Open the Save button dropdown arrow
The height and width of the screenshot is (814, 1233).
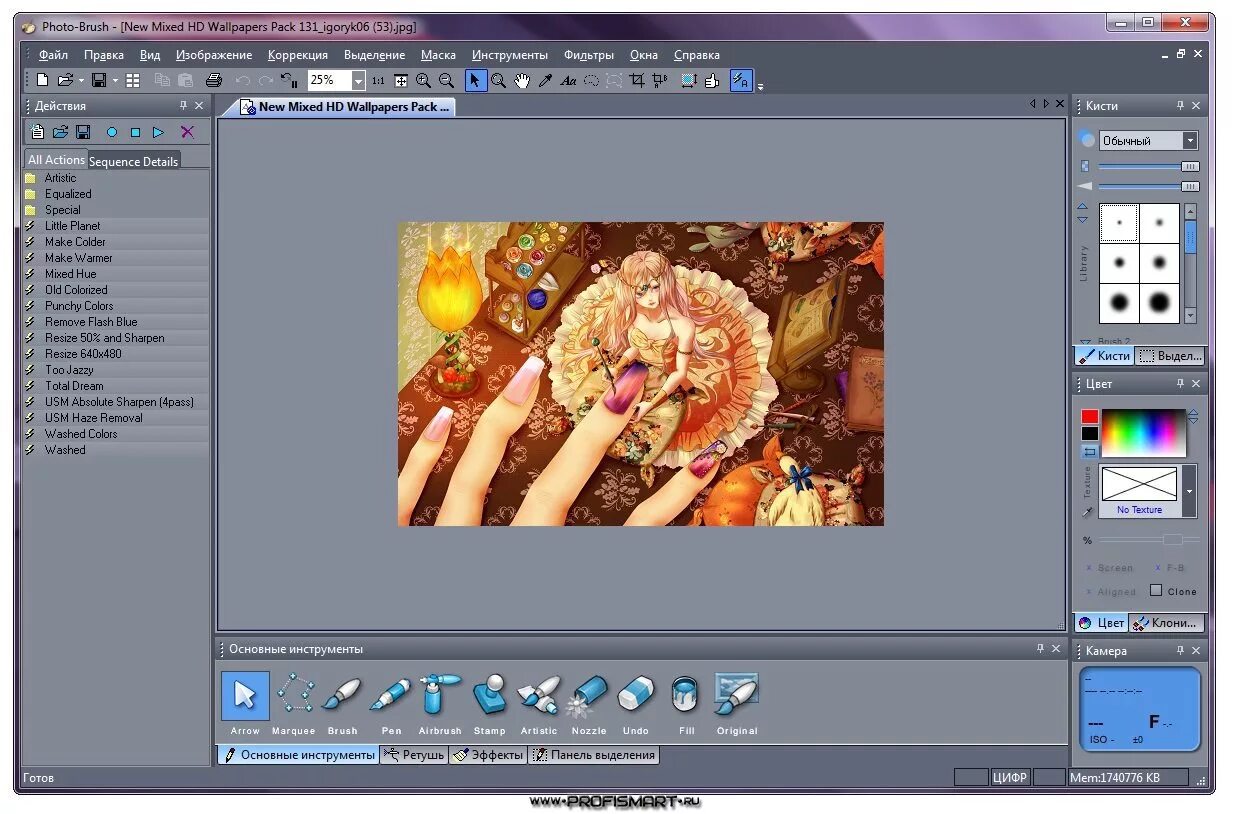[115, 80]
